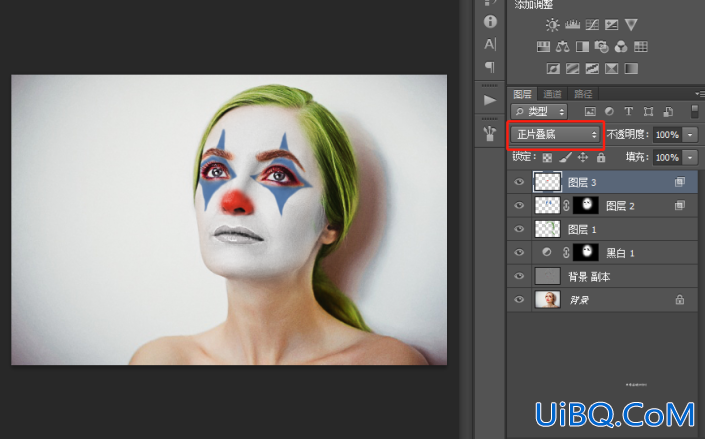Add a Photo Filter adjustment (camera icon)
The height and width of the screenshot is (439, 705).
(602, 47)
